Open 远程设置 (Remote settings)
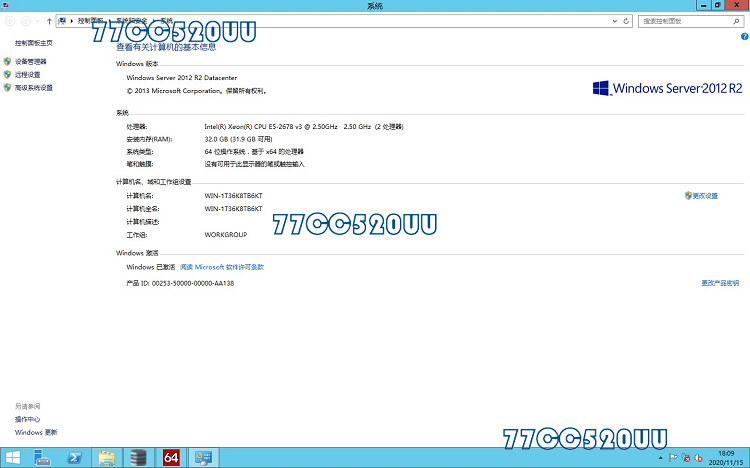 click(x=27, y=75)
